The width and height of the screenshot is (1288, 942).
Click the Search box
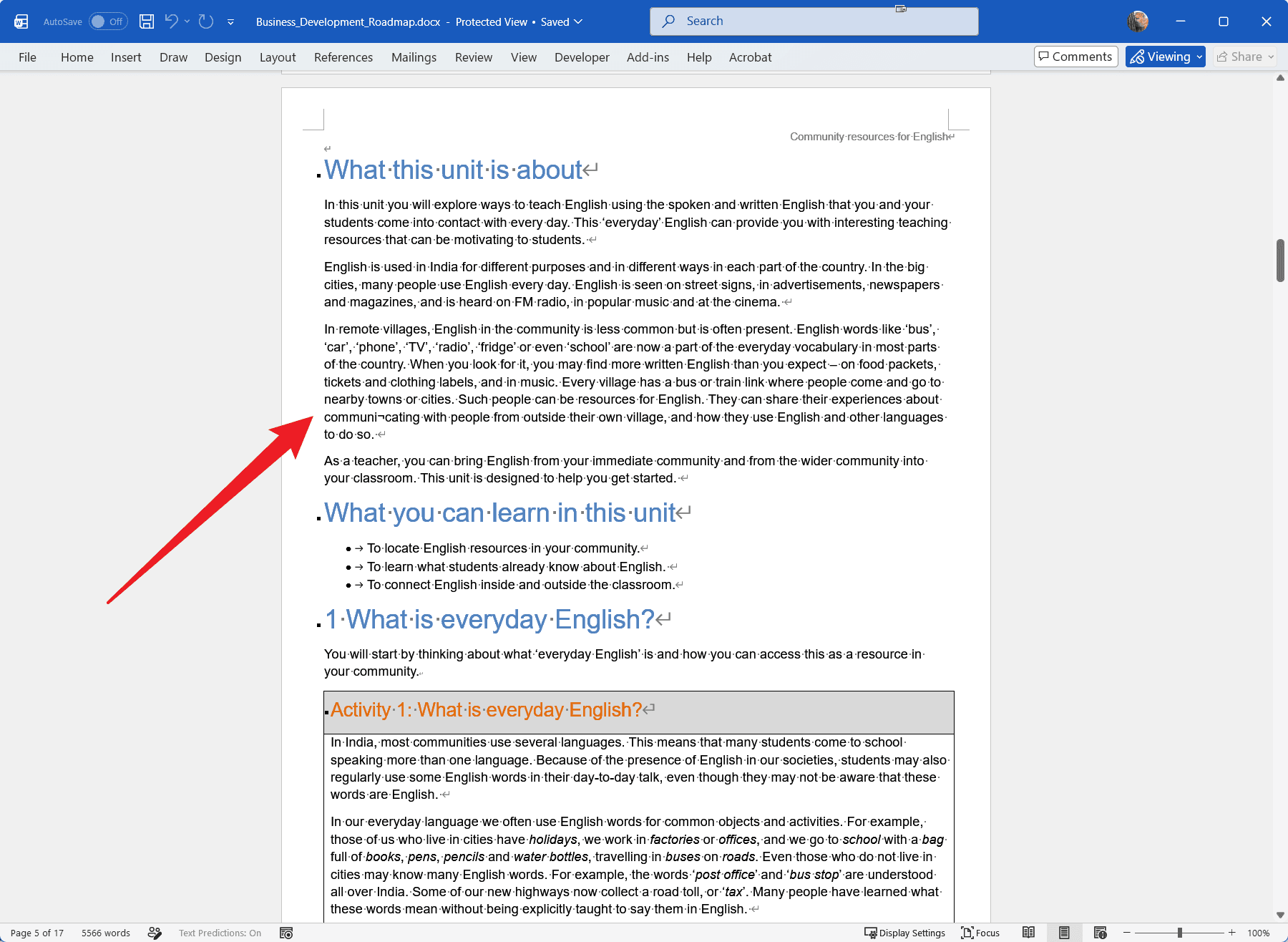(814, 21)
